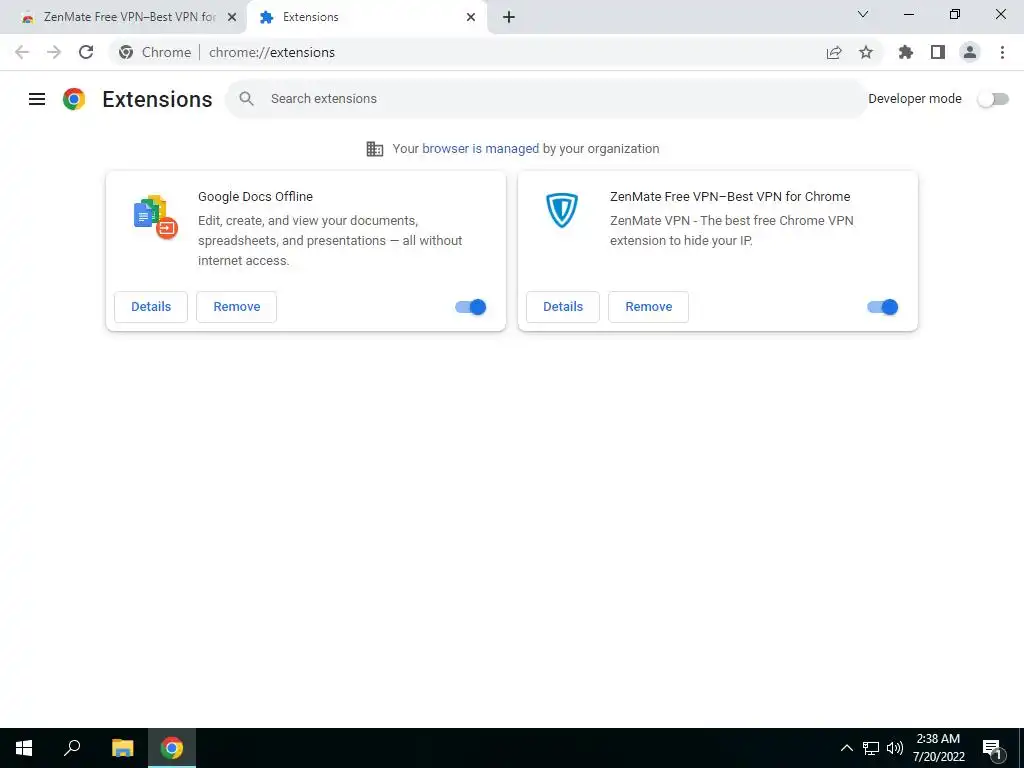Click the ZenMate description about hiding your IP
Screen dimensions: 1024x768
(731, 231)
